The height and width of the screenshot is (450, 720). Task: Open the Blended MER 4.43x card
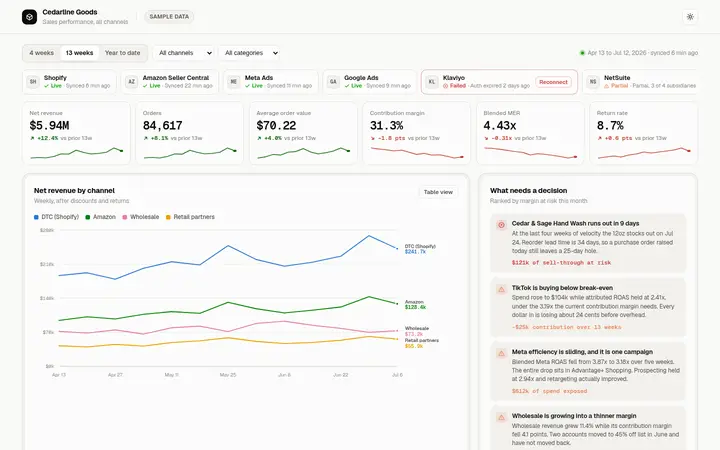530,133
